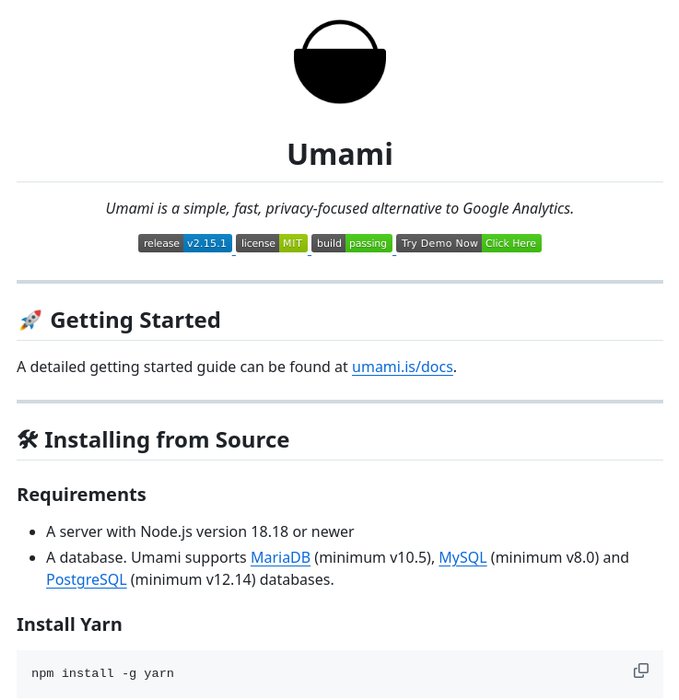
Task: Click the Installing from Source heading
Action: pos(166,440)
